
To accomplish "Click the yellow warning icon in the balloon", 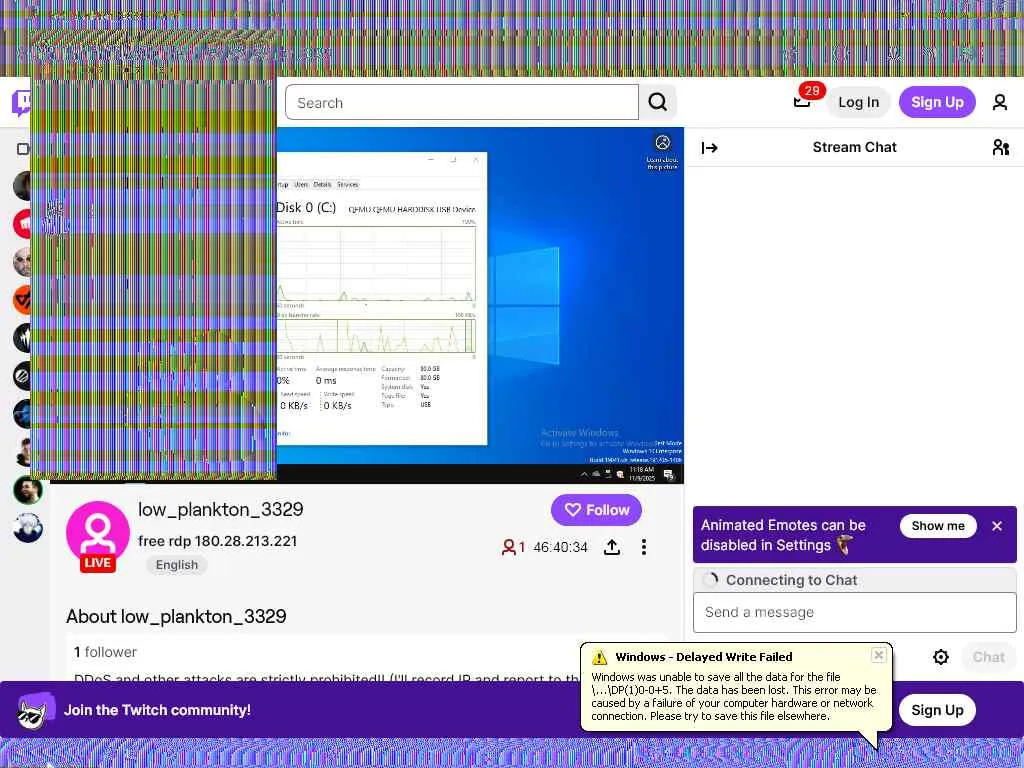I will [600, 657].
